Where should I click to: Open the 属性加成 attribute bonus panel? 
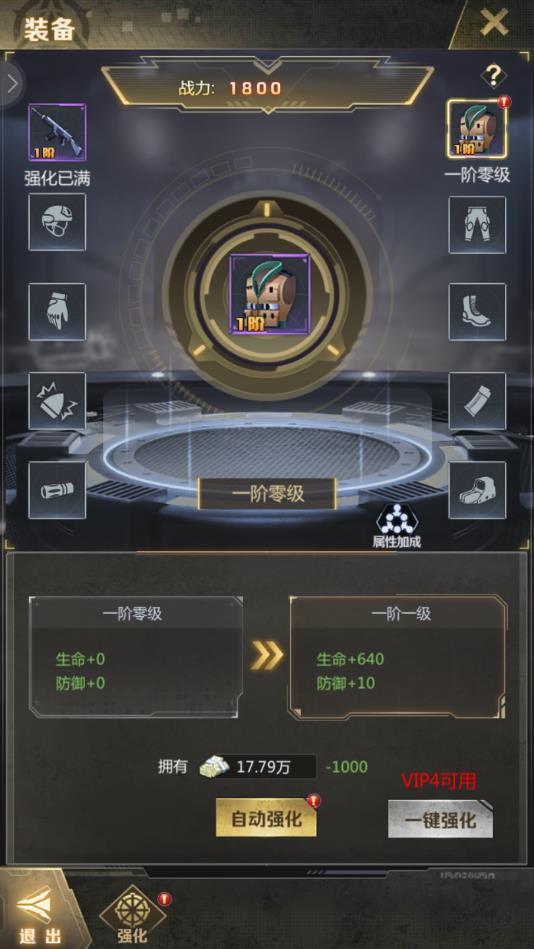click(396, 526)
